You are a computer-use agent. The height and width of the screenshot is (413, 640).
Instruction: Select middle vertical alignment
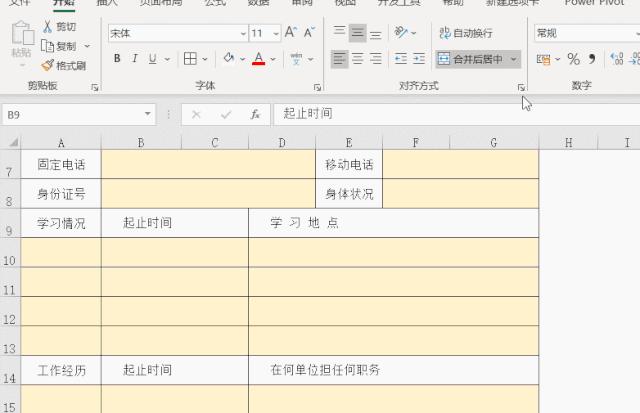[358, 33]
